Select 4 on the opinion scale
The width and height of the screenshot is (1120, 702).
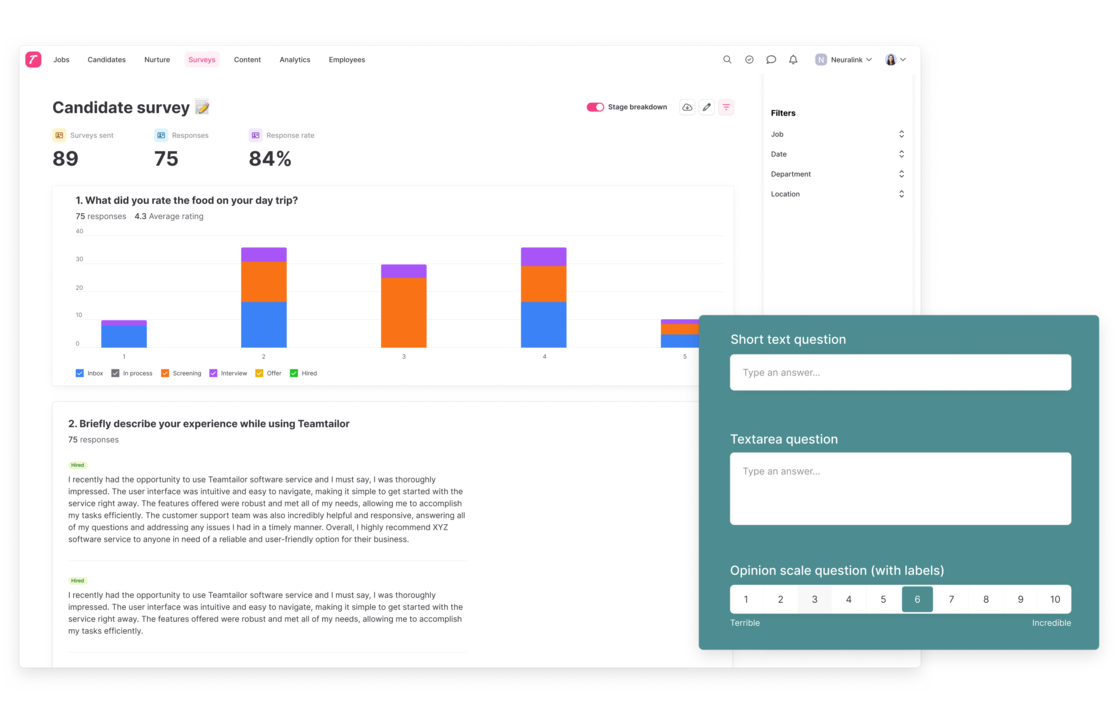(x=849, y=599)
